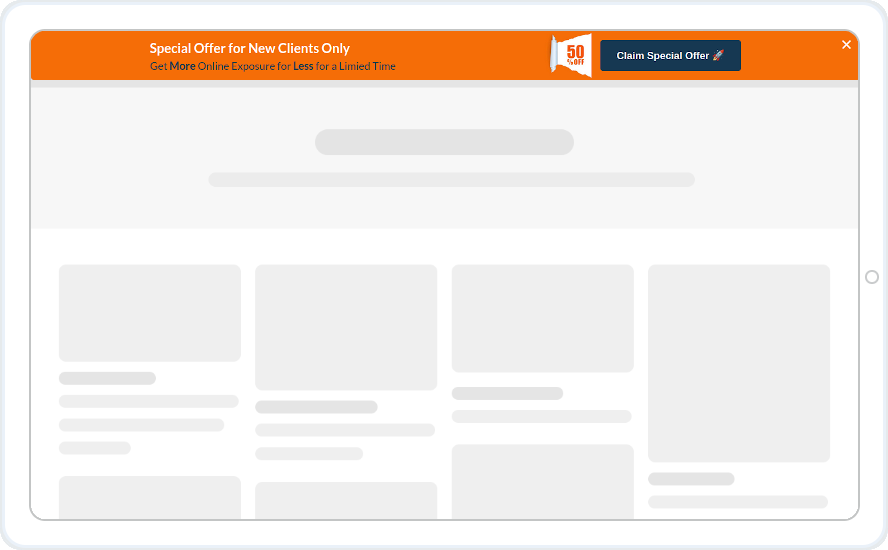Close the orange special offer banner
Screen dimensions: 888x550
pyautogui.click(x=846, y=45)
